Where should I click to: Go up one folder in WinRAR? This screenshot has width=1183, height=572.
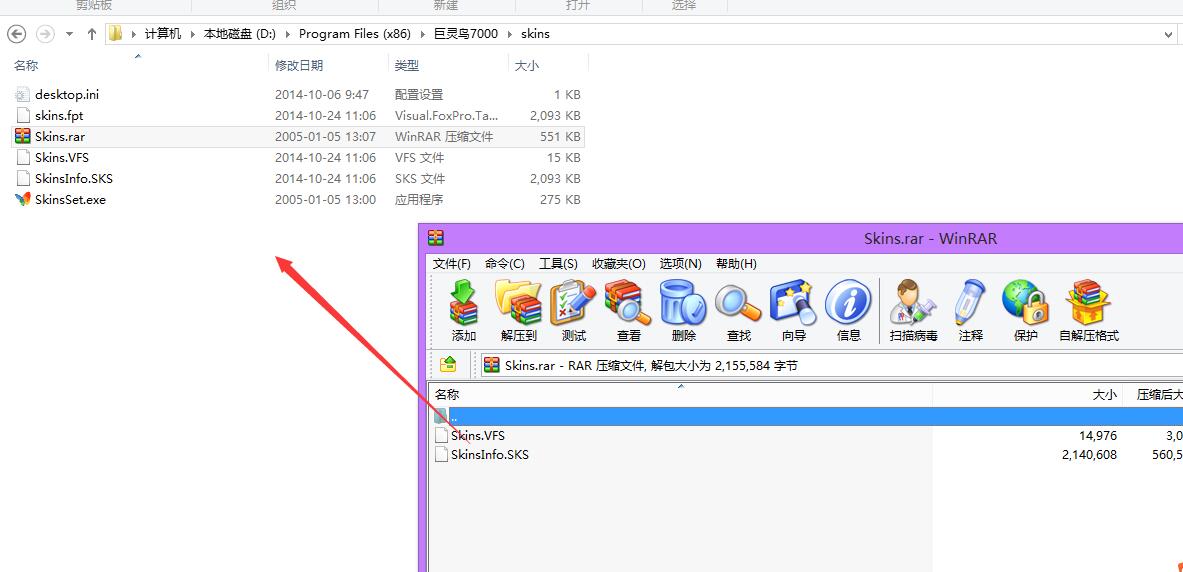(449, 365)
